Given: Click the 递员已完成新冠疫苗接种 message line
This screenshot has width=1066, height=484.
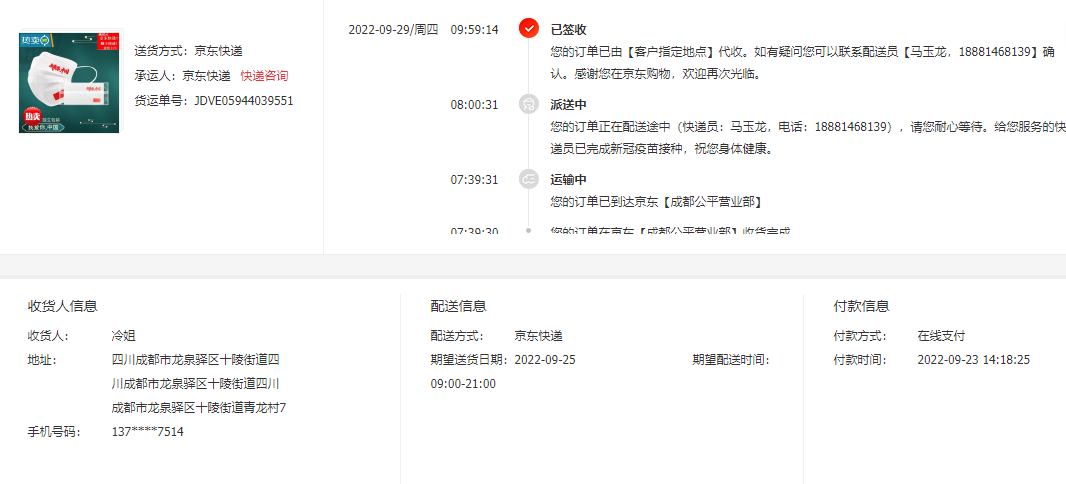Looking at the screenshot, I should [x=662, y=149].
